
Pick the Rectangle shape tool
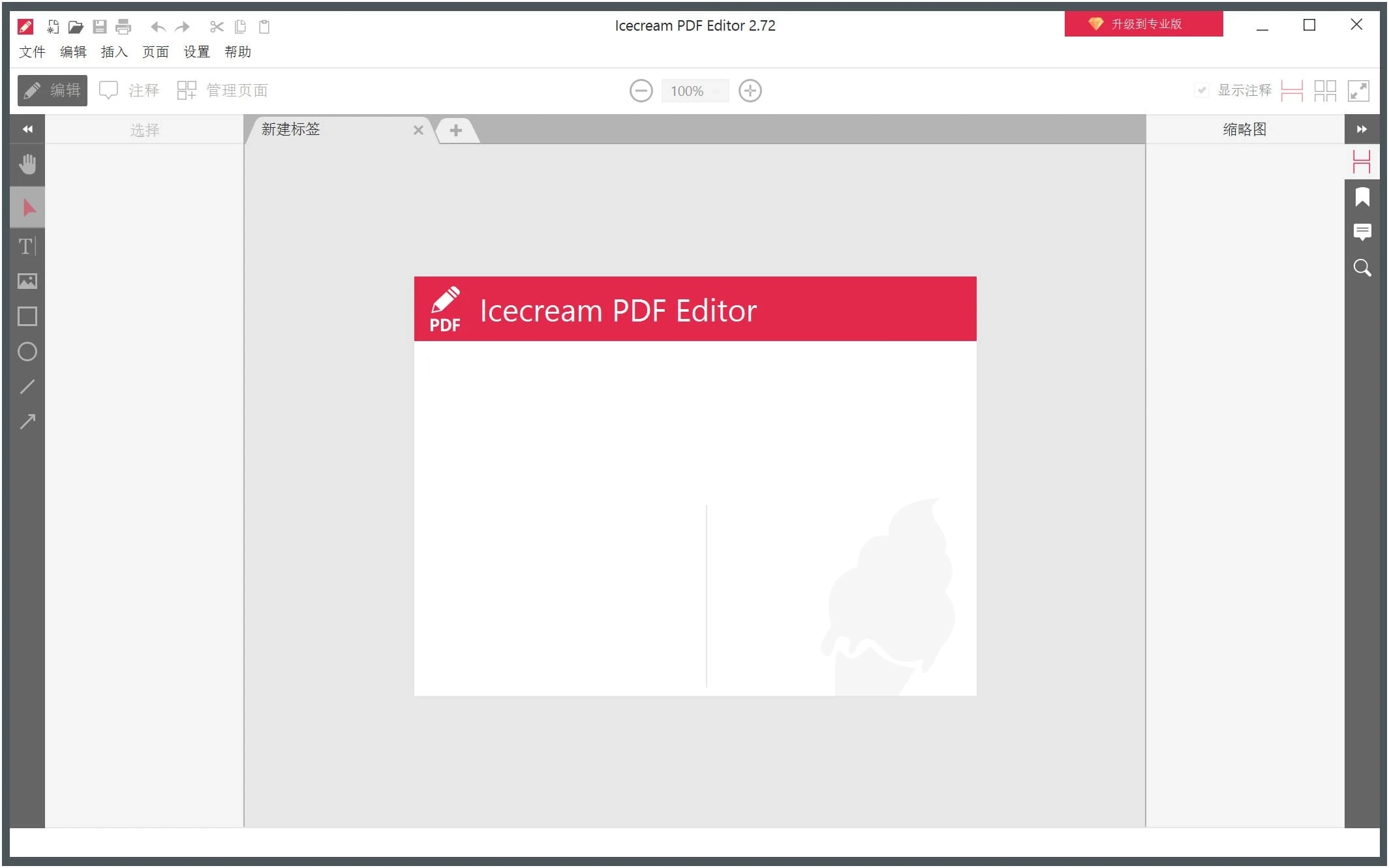pos(27,316)
